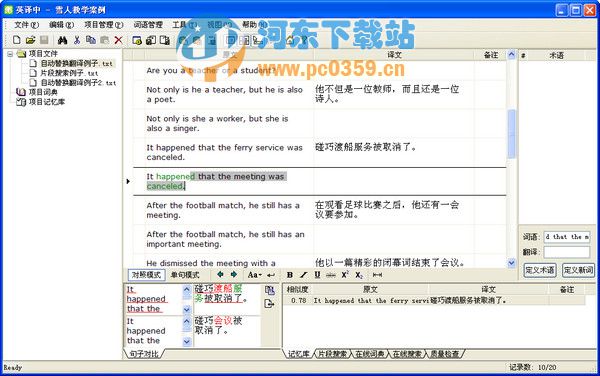The width and height of the screenshot is (600, 376).
Task: Click the scissors Cut icon
Action: tap(77, 40)
